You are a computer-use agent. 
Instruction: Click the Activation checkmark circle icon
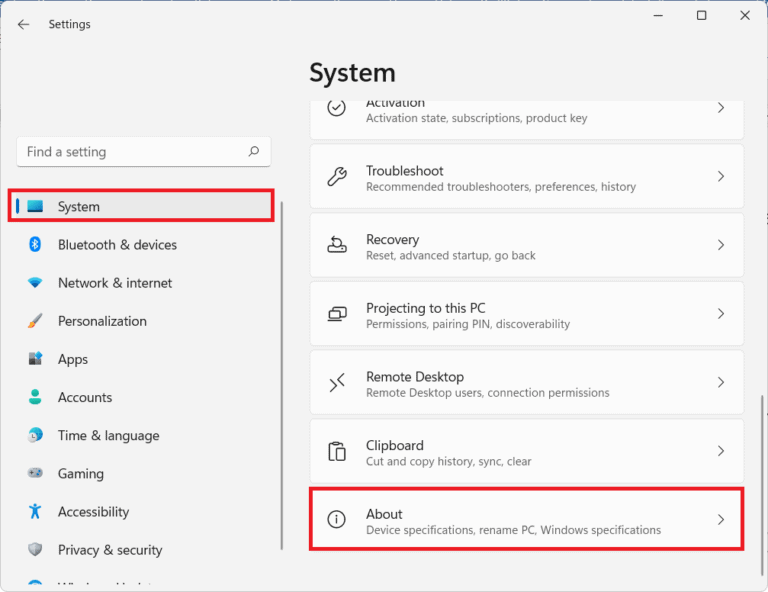pyautogui.click(x=336, y=108)
